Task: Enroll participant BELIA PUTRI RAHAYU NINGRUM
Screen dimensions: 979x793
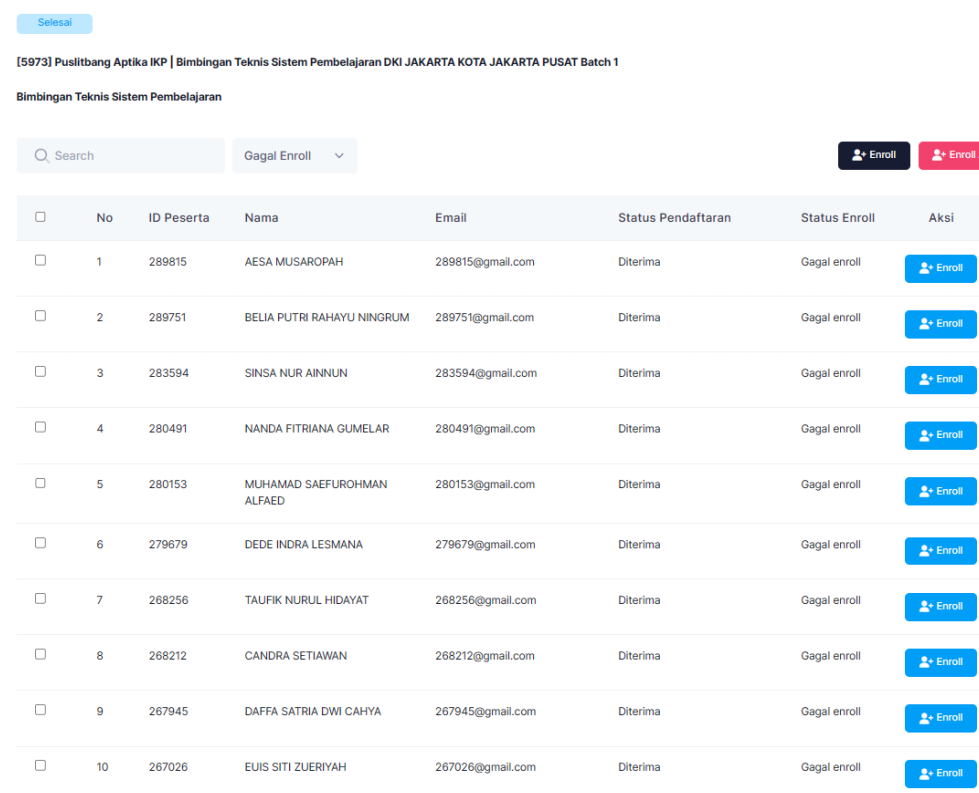Action: click(x=940, y=324)
